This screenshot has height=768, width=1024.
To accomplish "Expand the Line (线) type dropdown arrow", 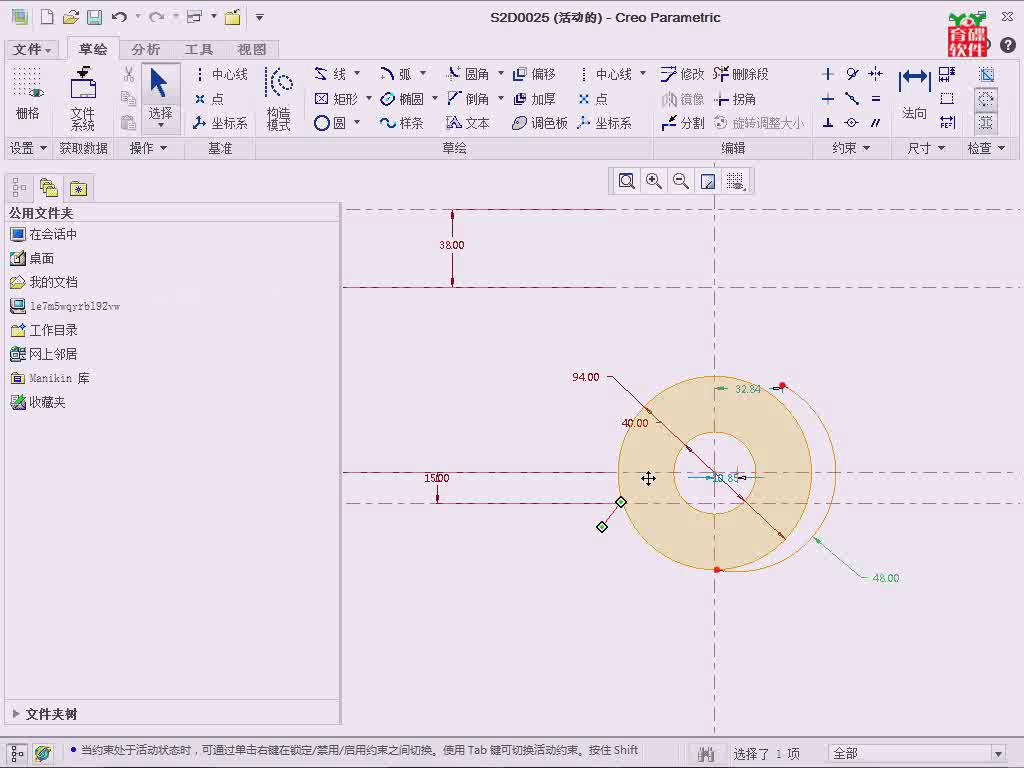I will (357, 73).
